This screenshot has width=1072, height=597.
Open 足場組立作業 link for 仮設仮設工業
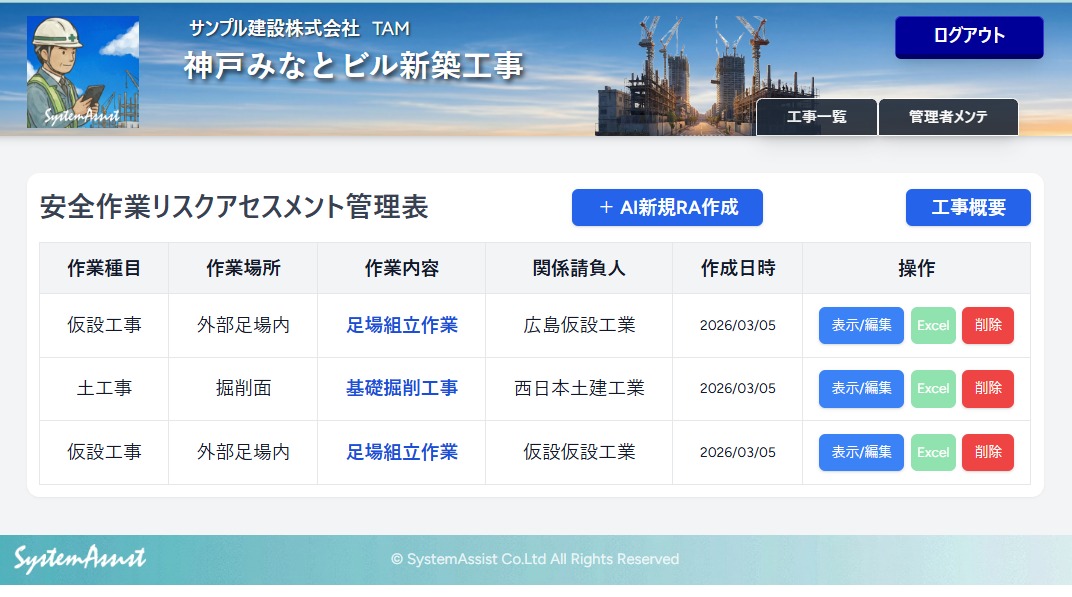[x=401, y=452]
